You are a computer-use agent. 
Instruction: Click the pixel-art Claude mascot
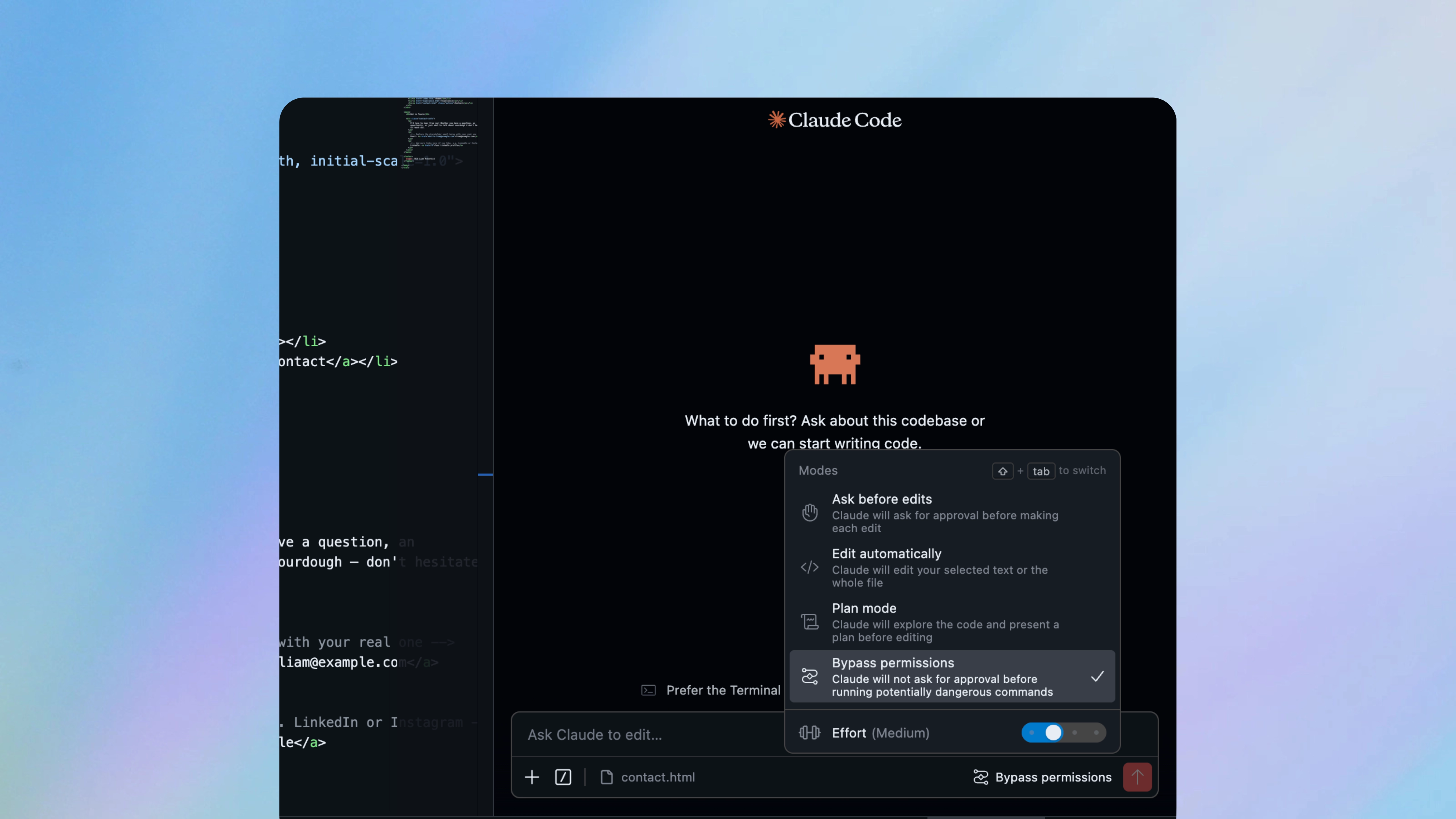(835, 365)
